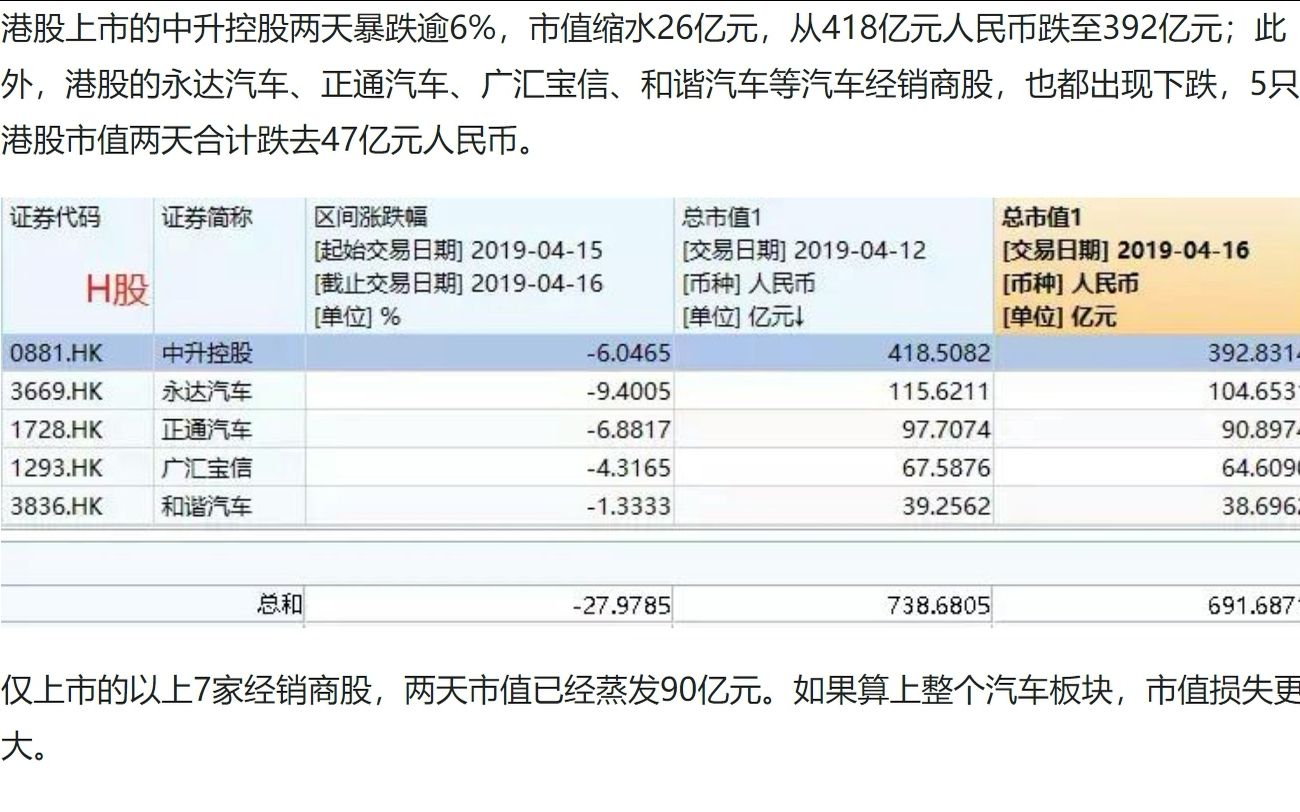The width and height of the screenshot is (1300, 812).
Task: Select the 0881.HK stock code cell
Action: (x=77, y=352)
